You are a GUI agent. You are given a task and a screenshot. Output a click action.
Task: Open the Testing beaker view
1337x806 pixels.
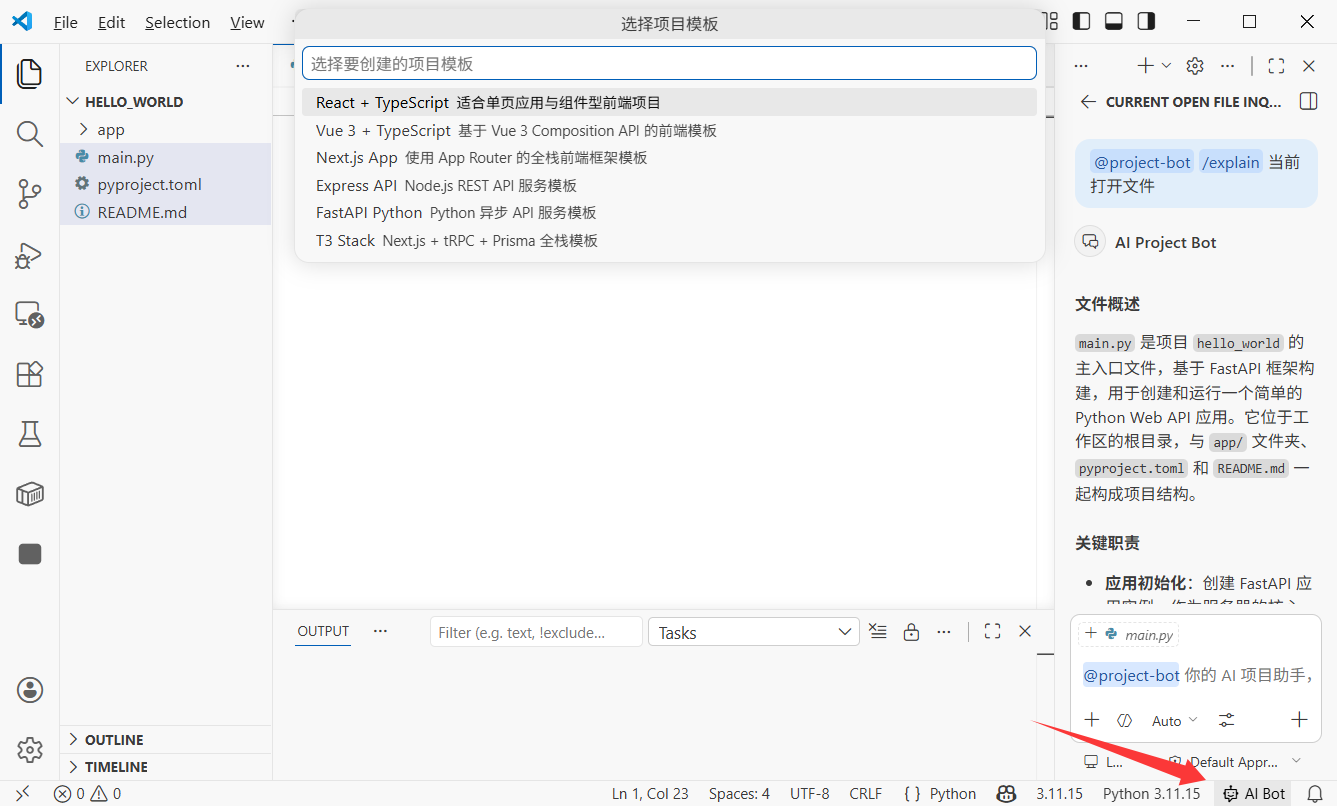(x=29, y=433)
